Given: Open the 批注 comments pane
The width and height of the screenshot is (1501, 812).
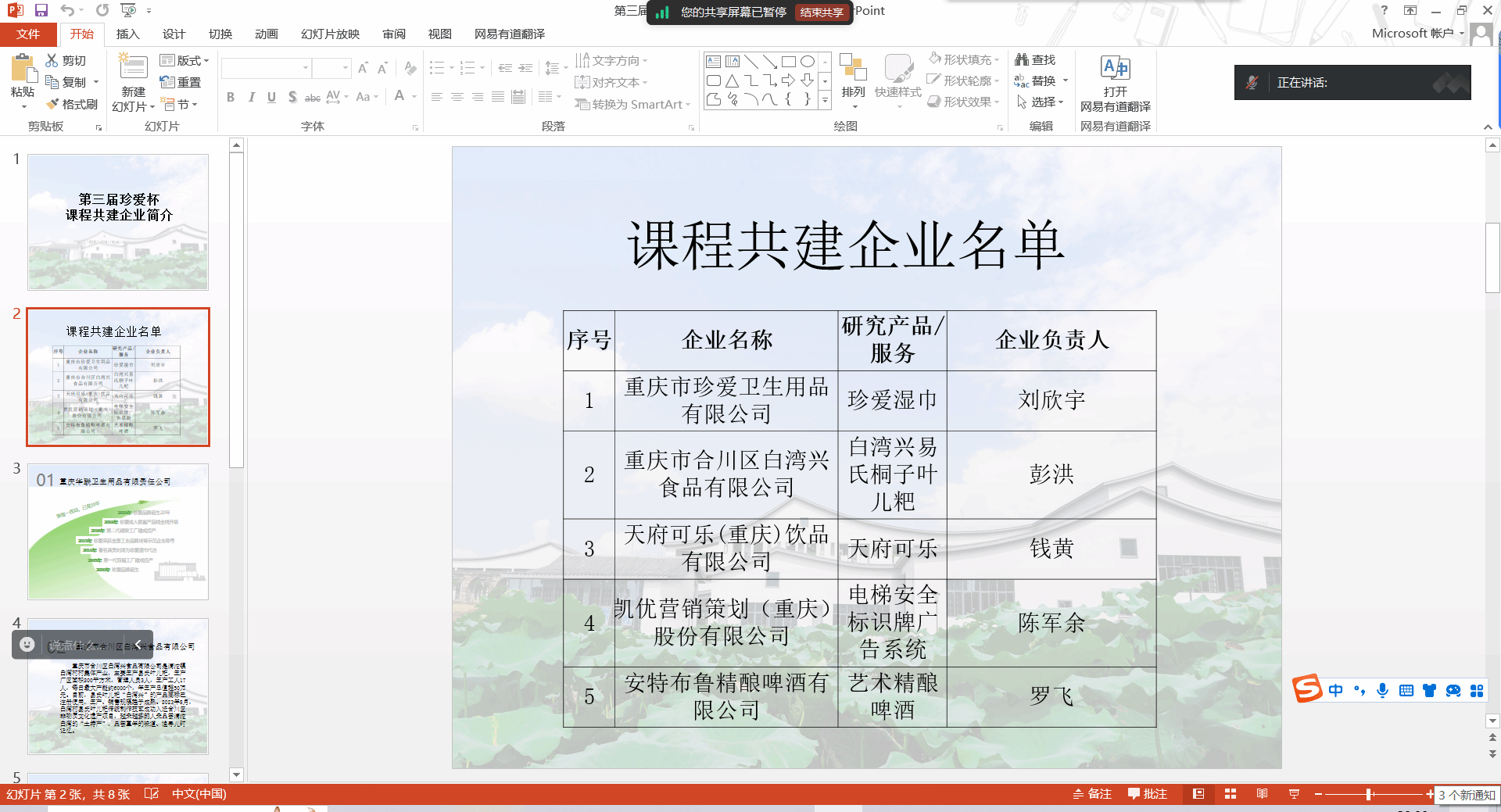Looking at the screenshot, I should pos(1148,794).
